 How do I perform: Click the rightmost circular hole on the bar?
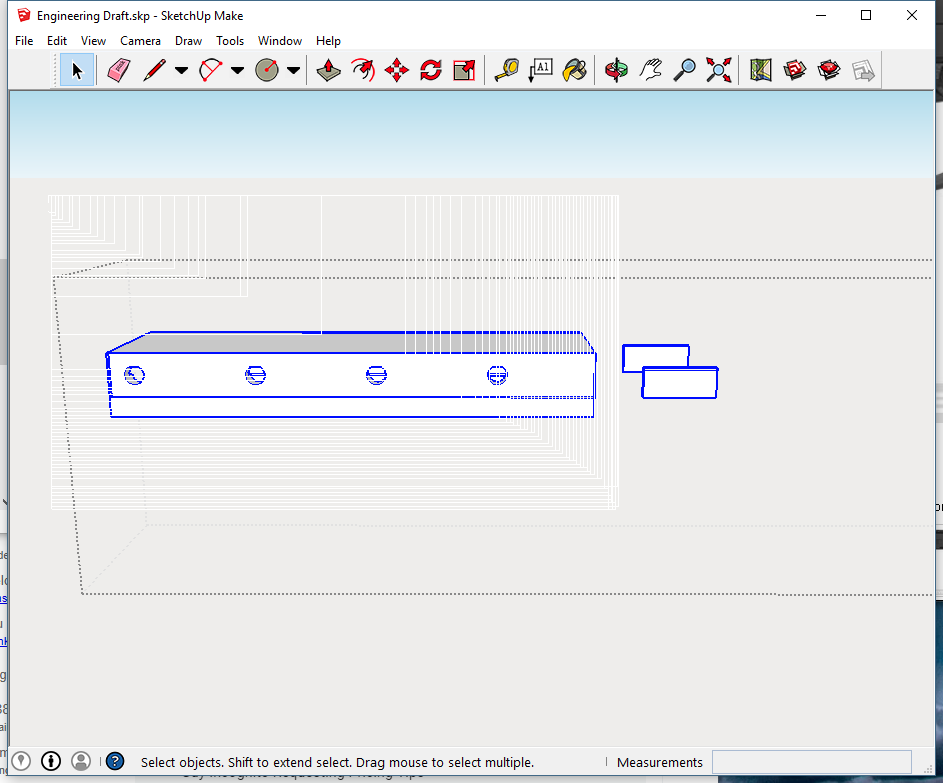coord(497,375)
